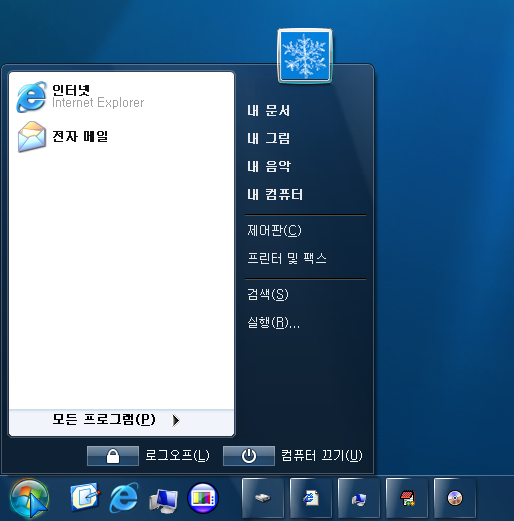Screen dimensions: 514x521
Task: Switch to the red calendar taskbar button
Action: coord(407,498)
